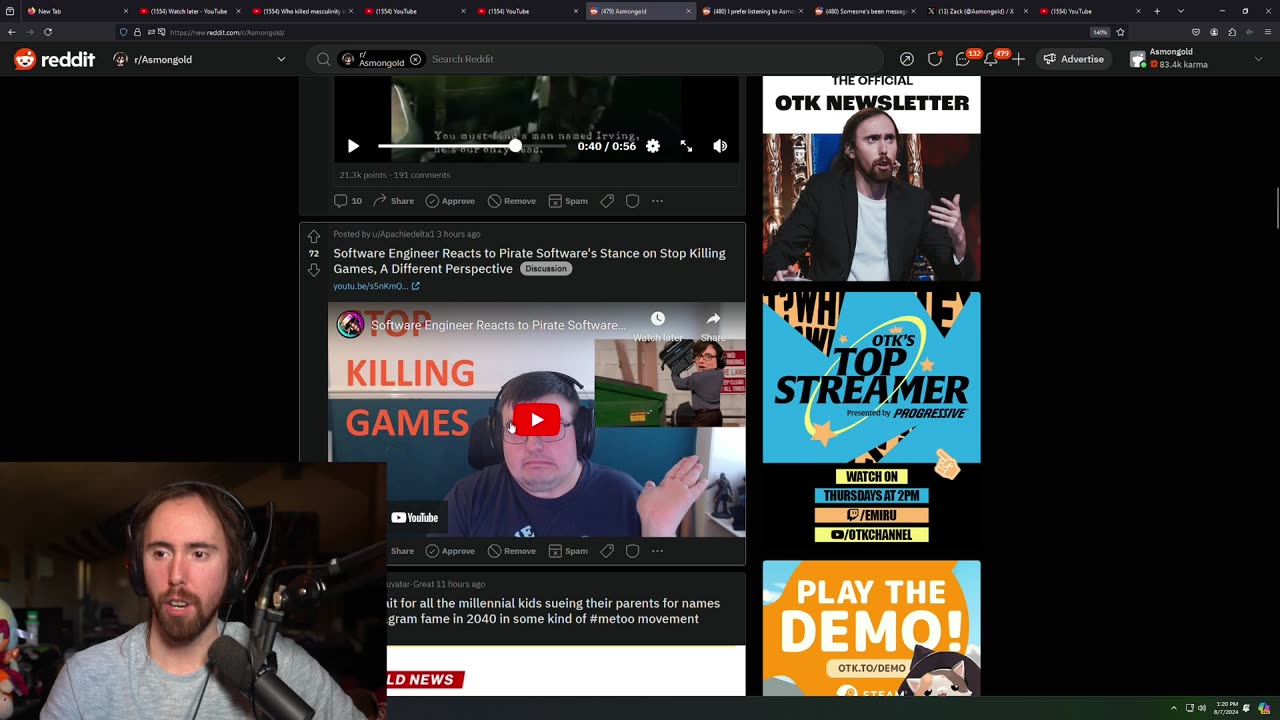Image resolution: width=1280 pixels, height=720 pixels.
Task: Downvote the Software Engineer Reacts post
Action: [314, 270]
